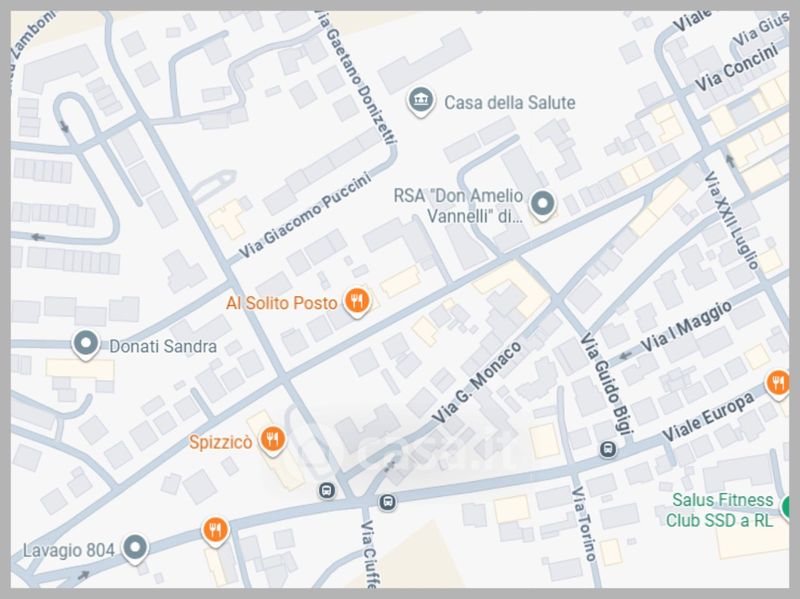Click the Salus Fitness Club label

pyautogui.click(x=720, y=510)
